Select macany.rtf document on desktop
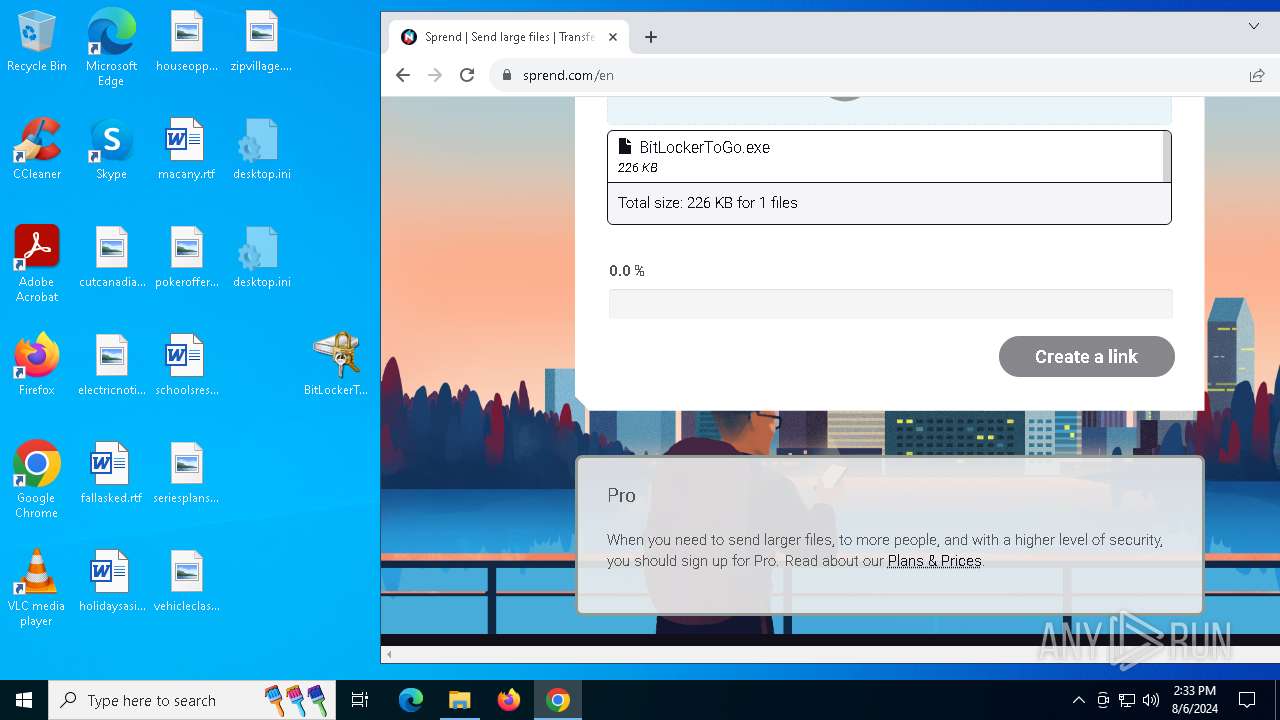Image resolution: width=1280 pixels, height=720 pixels. click(187, 149)
